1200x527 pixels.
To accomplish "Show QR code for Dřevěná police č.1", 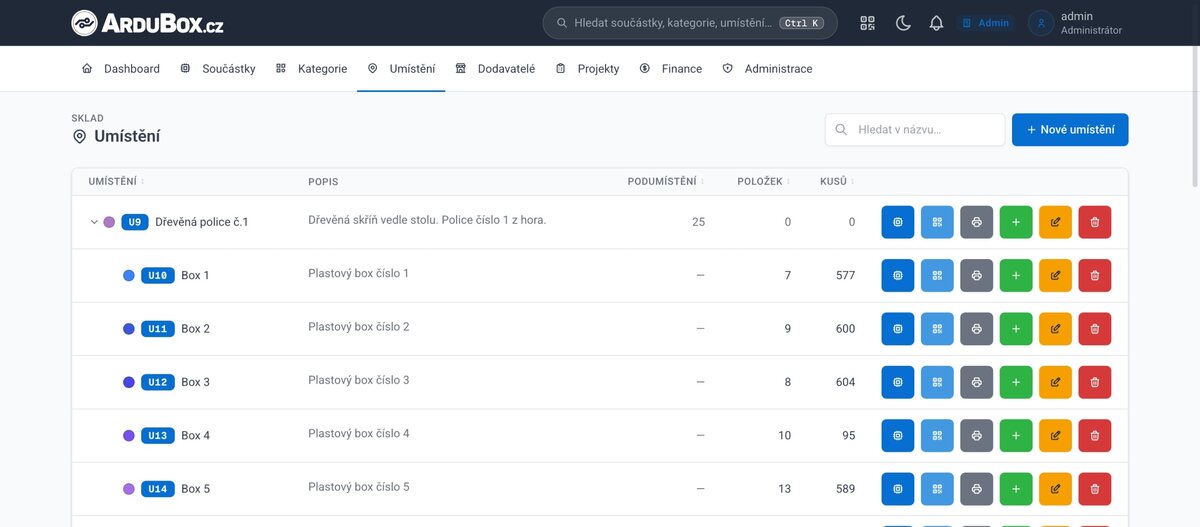I will [937, 222].
